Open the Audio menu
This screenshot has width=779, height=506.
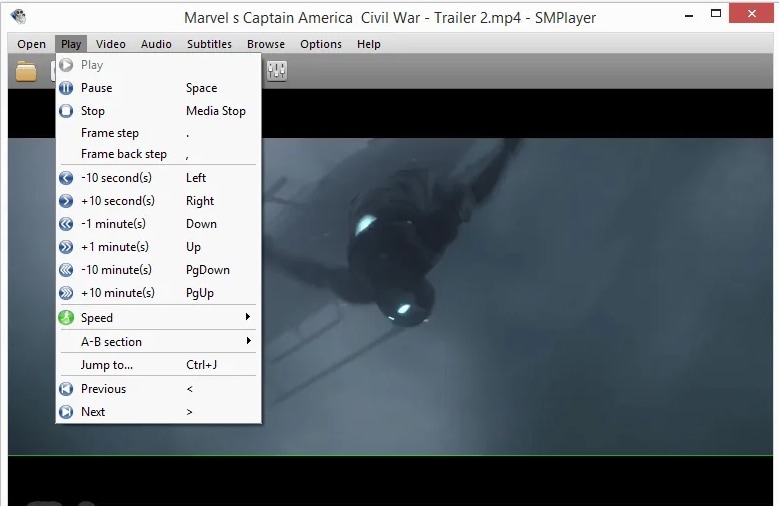156,44
